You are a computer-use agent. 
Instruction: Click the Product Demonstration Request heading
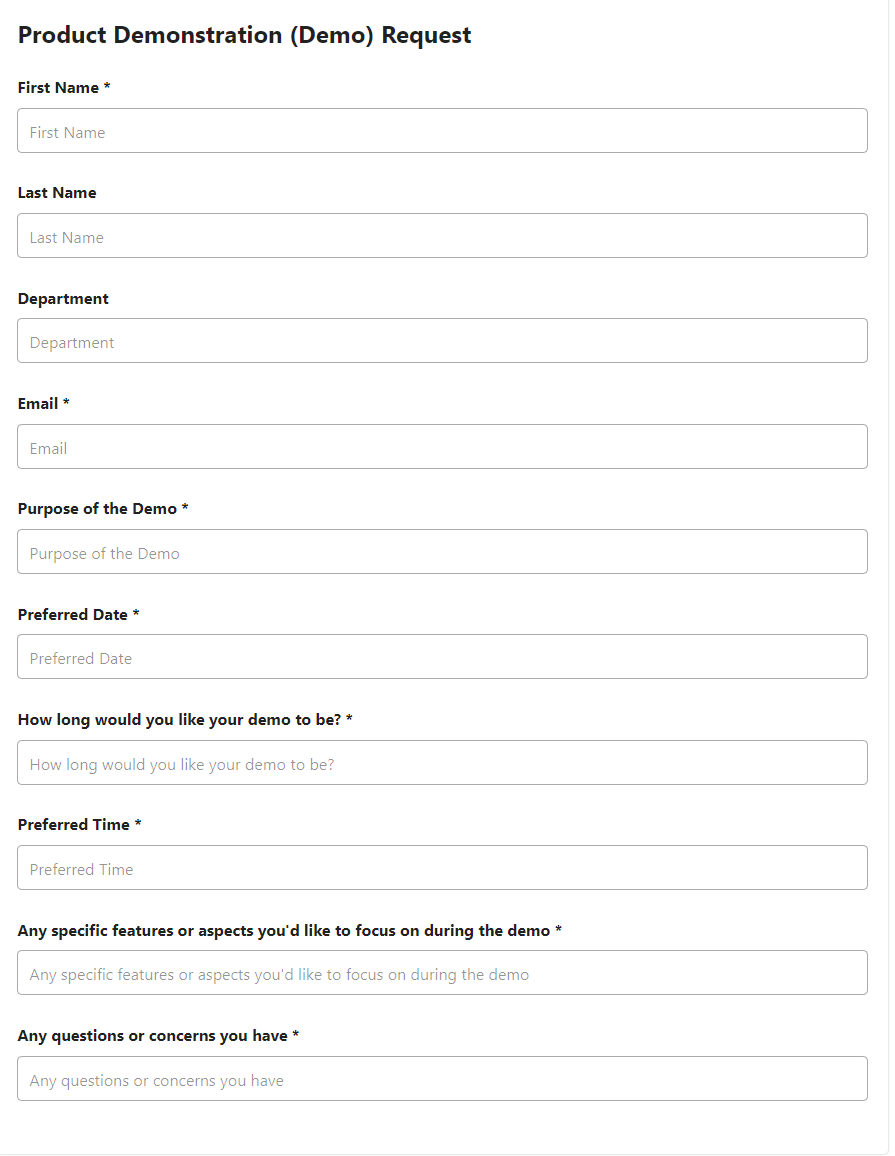(x=244, y=34)
